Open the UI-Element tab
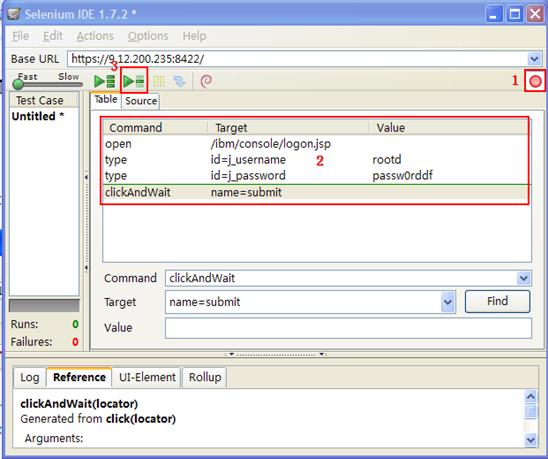The width and height of the screenshot is (548, 459). tap(147, 378)
